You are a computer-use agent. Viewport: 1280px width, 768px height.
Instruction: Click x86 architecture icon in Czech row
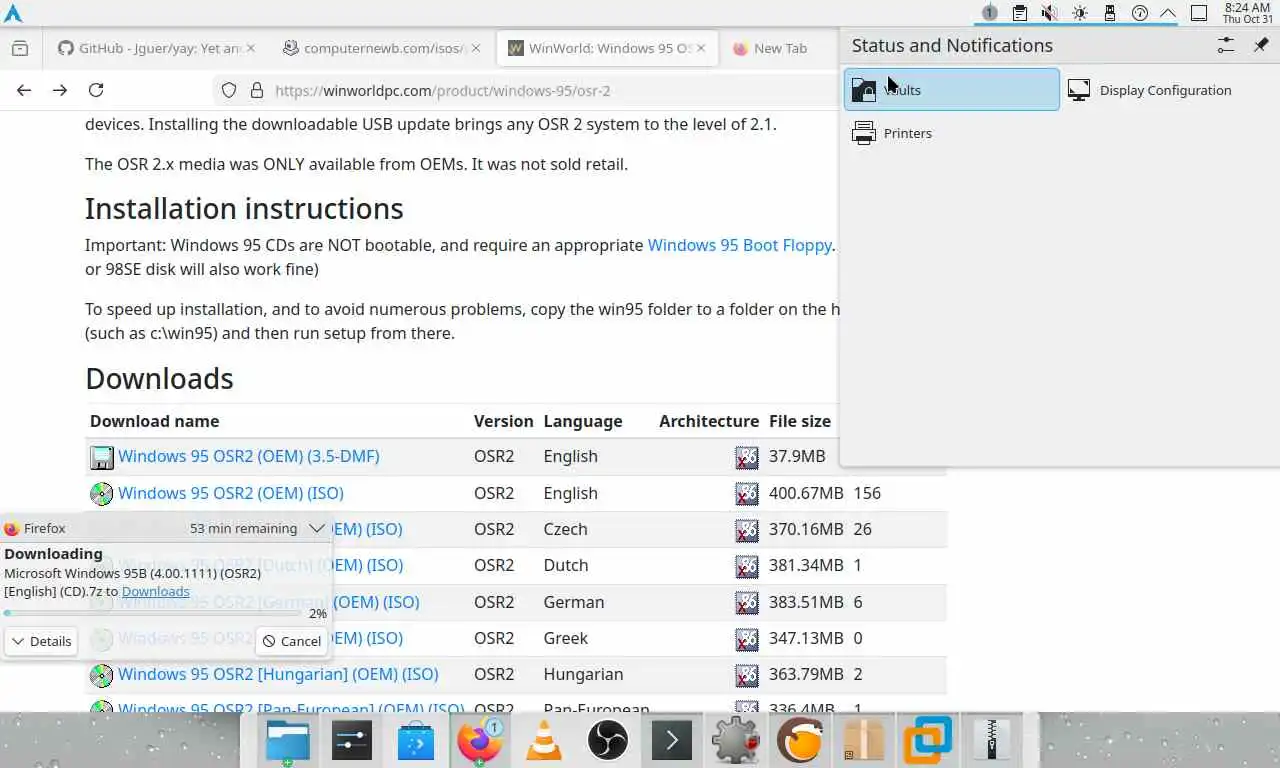746,531
